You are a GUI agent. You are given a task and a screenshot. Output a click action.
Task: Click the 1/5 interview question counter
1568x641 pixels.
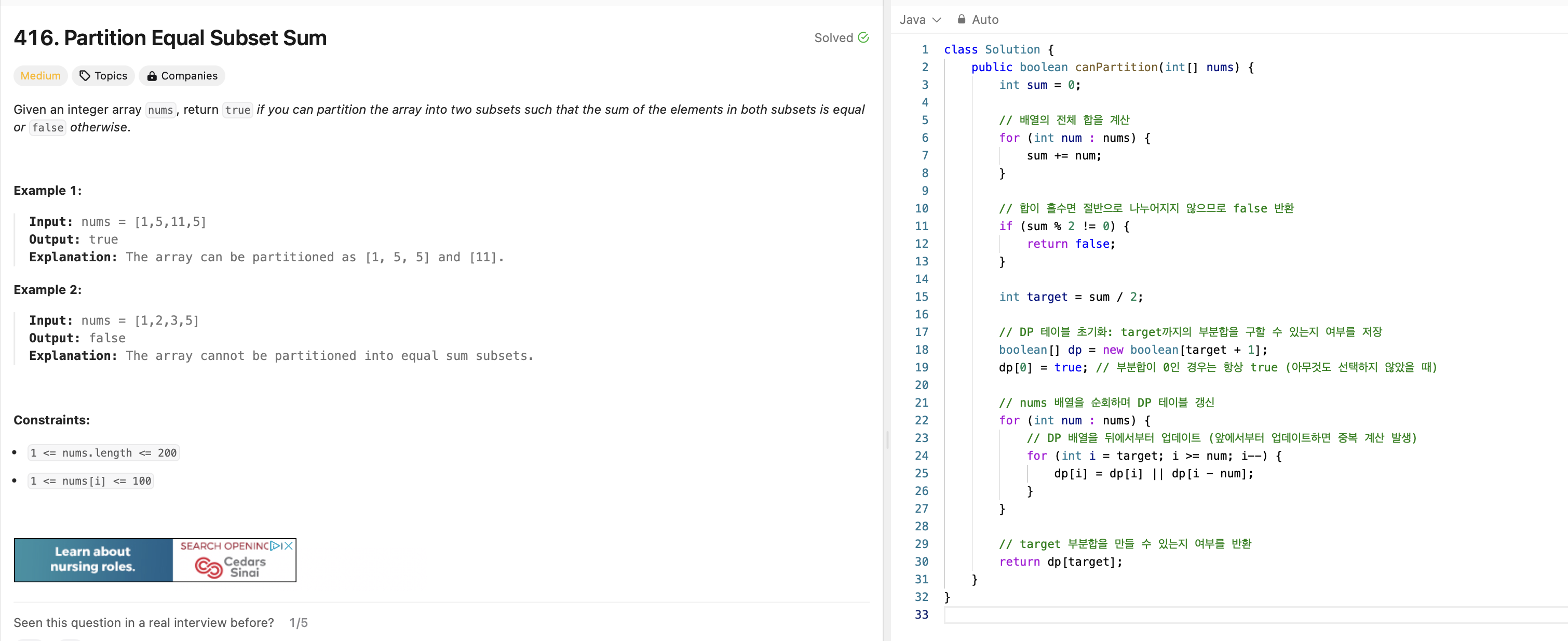[x=298, y=622]
